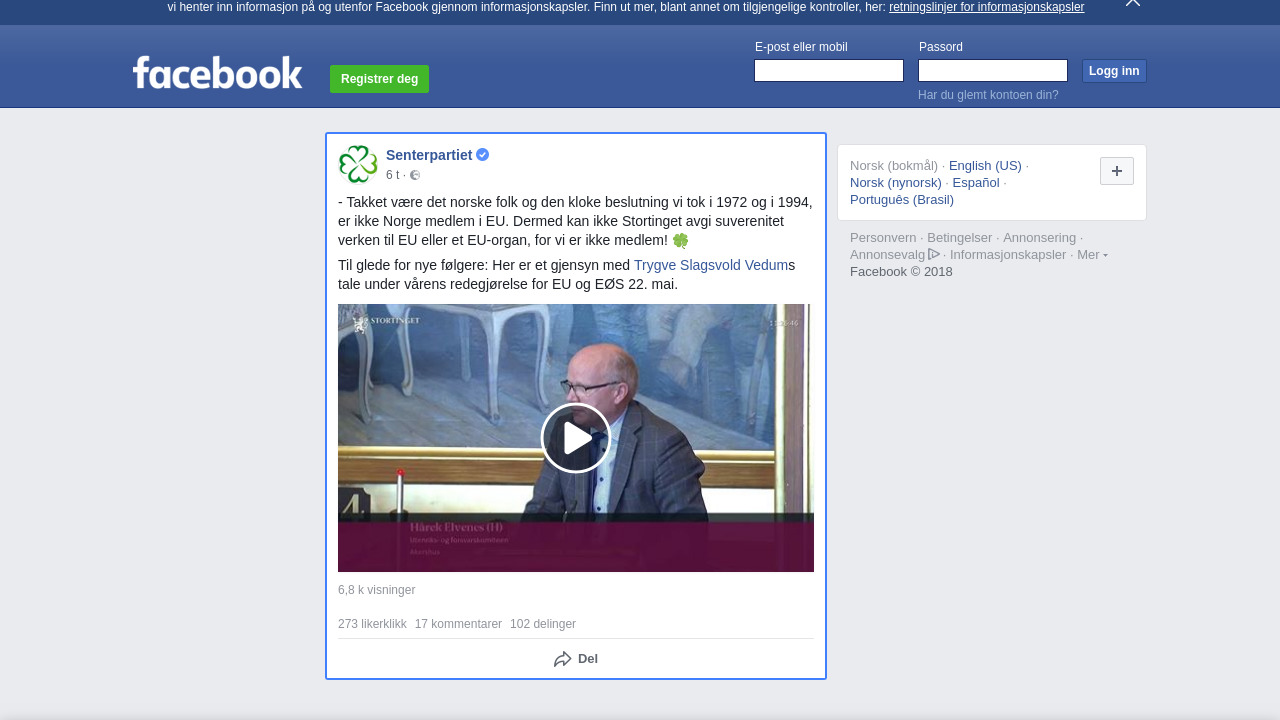Click the four-leaf clover emoji in the post
This screenshot has width=1280, height=720.
coord(681,241)
